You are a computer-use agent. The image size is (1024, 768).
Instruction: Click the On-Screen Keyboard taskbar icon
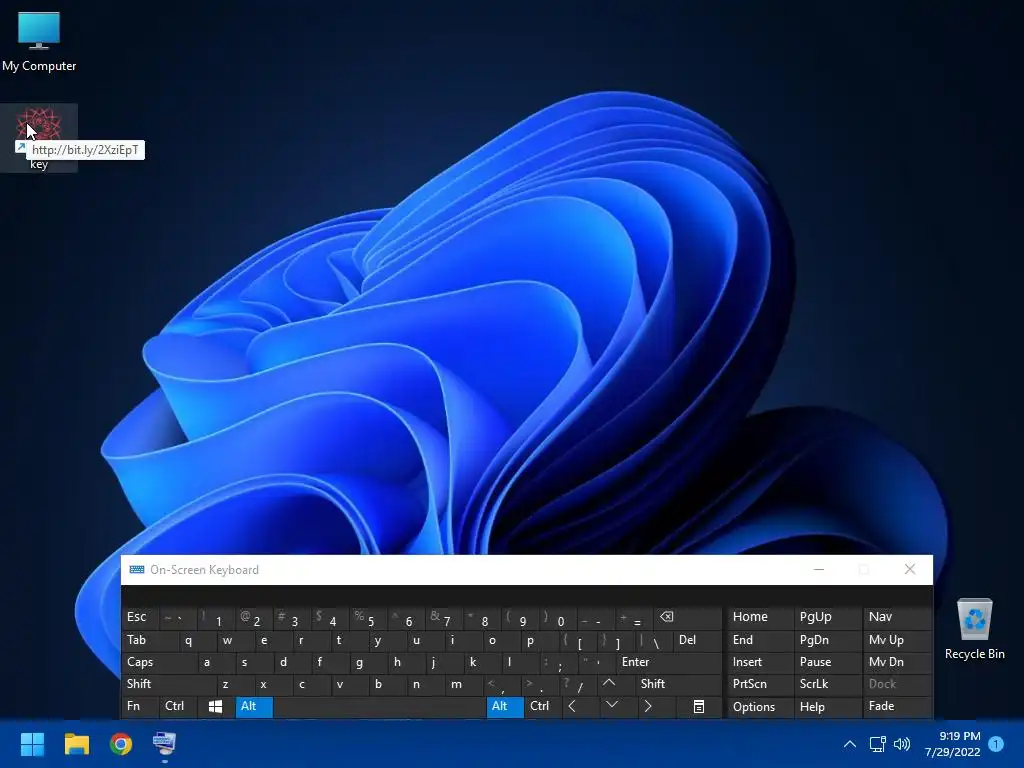(x=164, y=744)
